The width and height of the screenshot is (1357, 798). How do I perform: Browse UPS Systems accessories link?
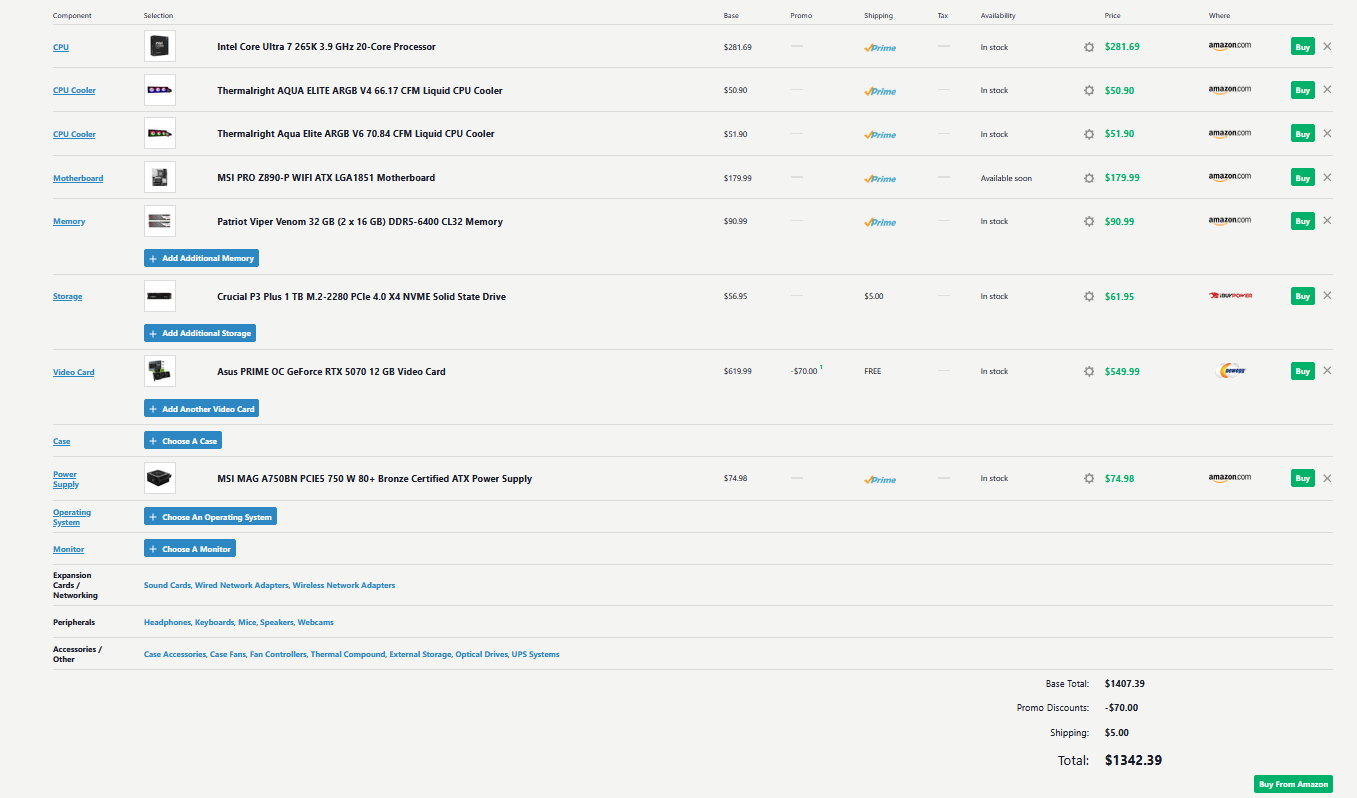[536, 654]
